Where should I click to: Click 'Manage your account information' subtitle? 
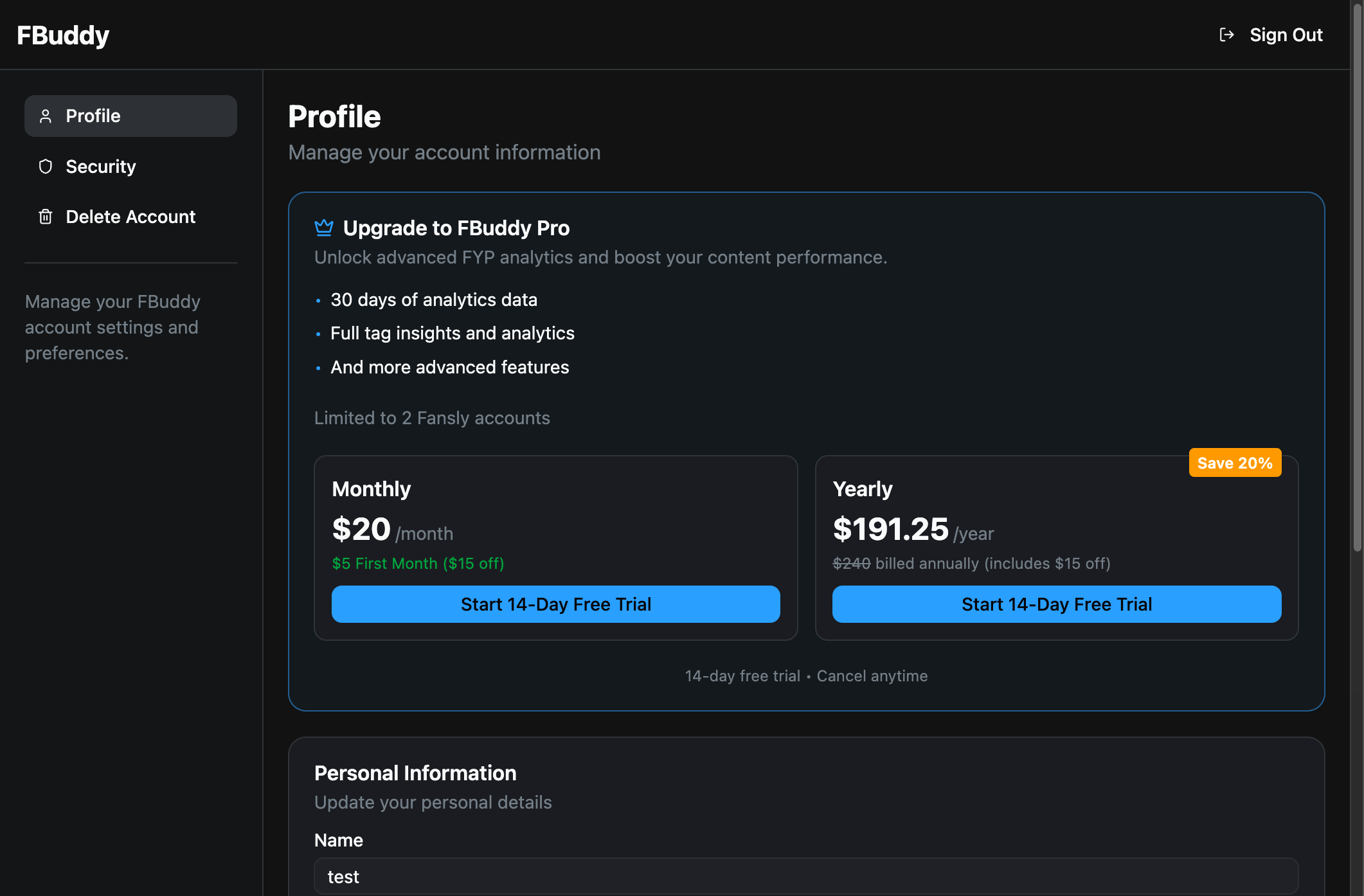444,152
